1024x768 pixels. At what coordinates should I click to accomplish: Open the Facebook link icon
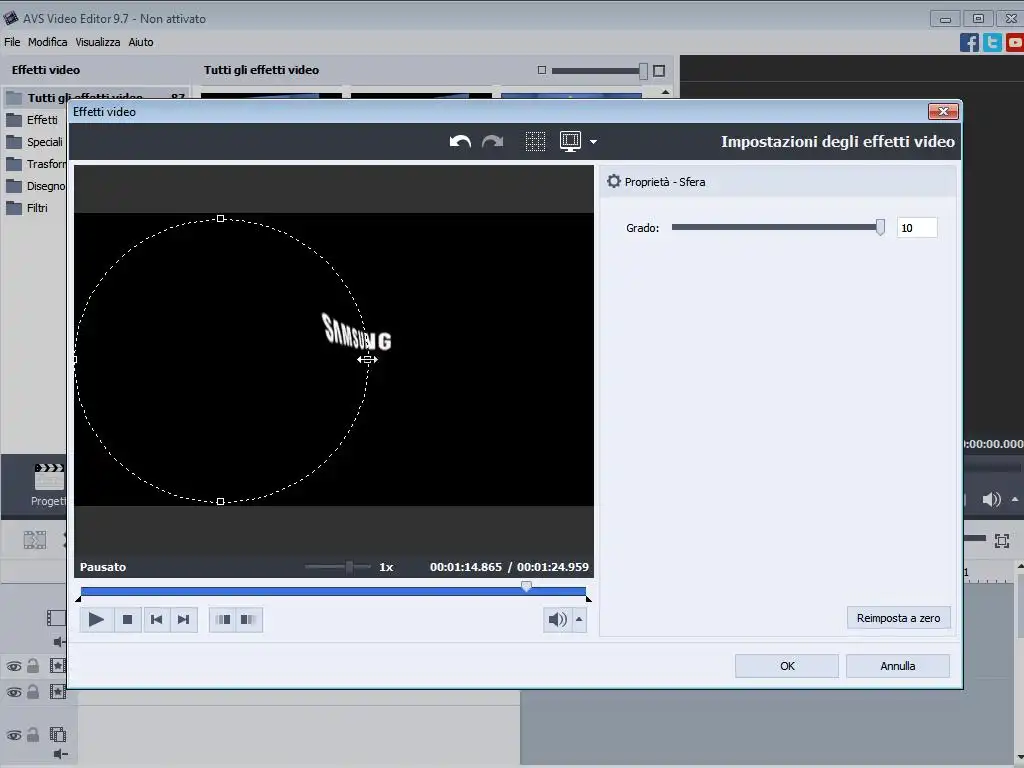click(969, 42)
